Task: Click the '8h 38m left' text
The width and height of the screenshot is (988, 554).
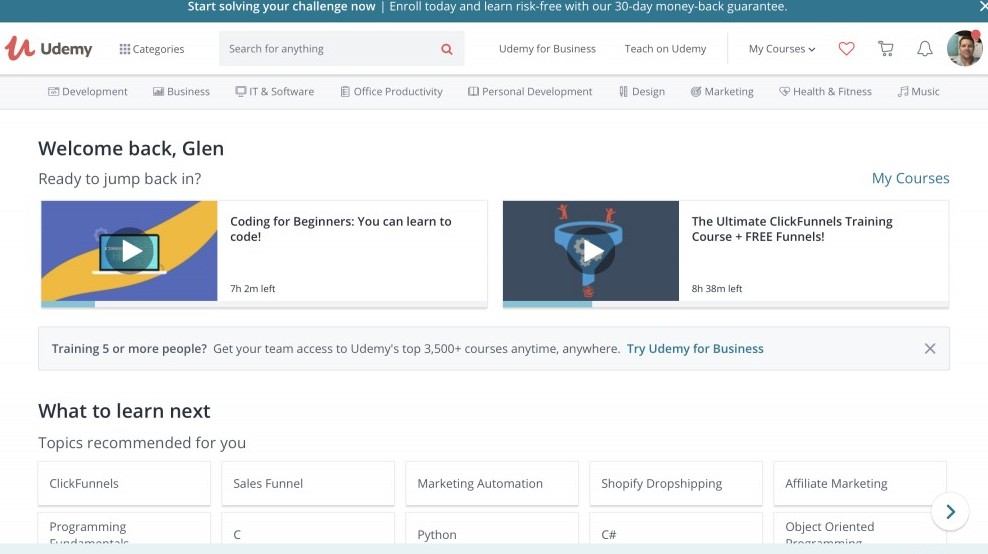Action: coord(717,289)
